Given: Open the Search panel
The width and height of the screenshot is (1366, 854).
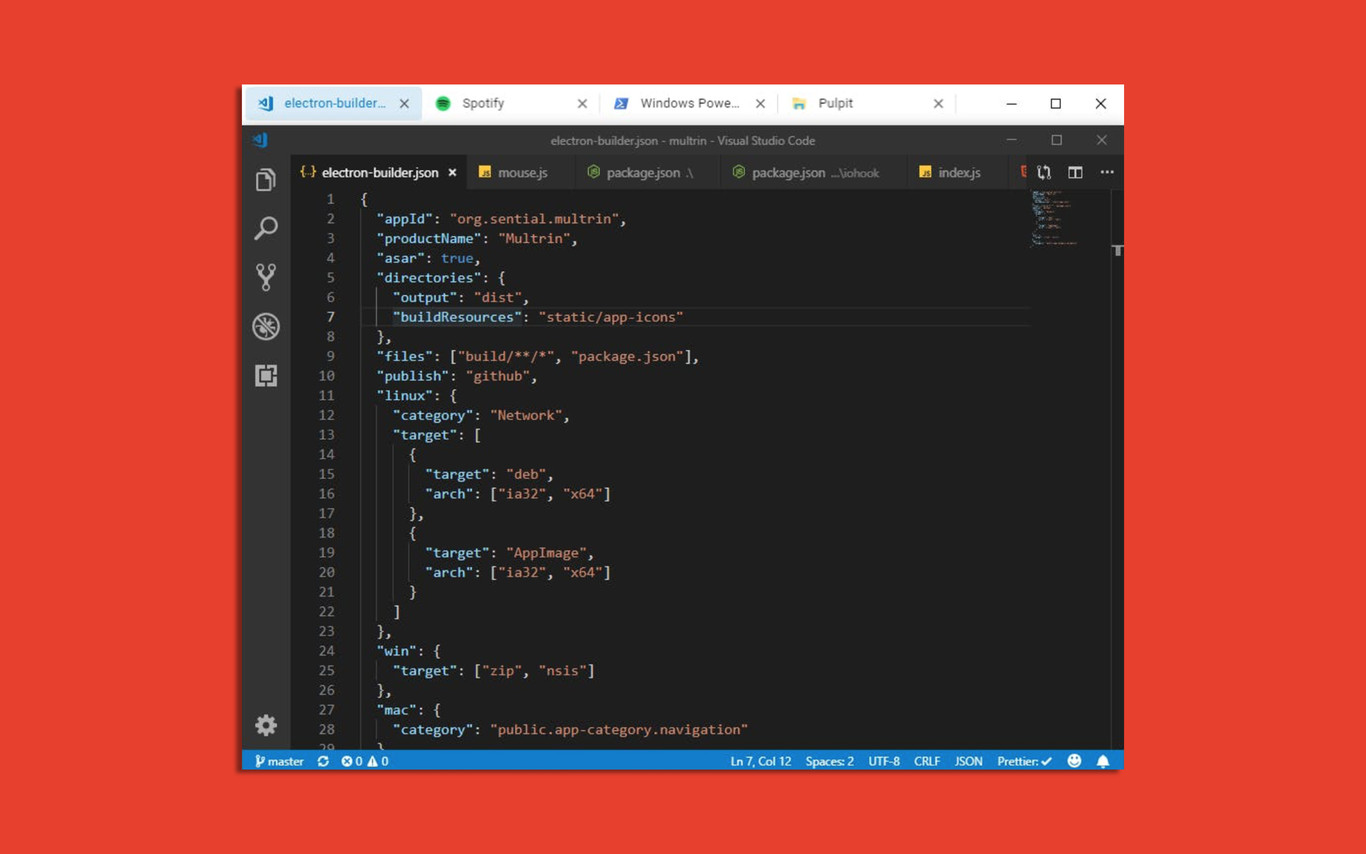Looking at the screenshot, I should pyautogui.click(x=265, y=228).
